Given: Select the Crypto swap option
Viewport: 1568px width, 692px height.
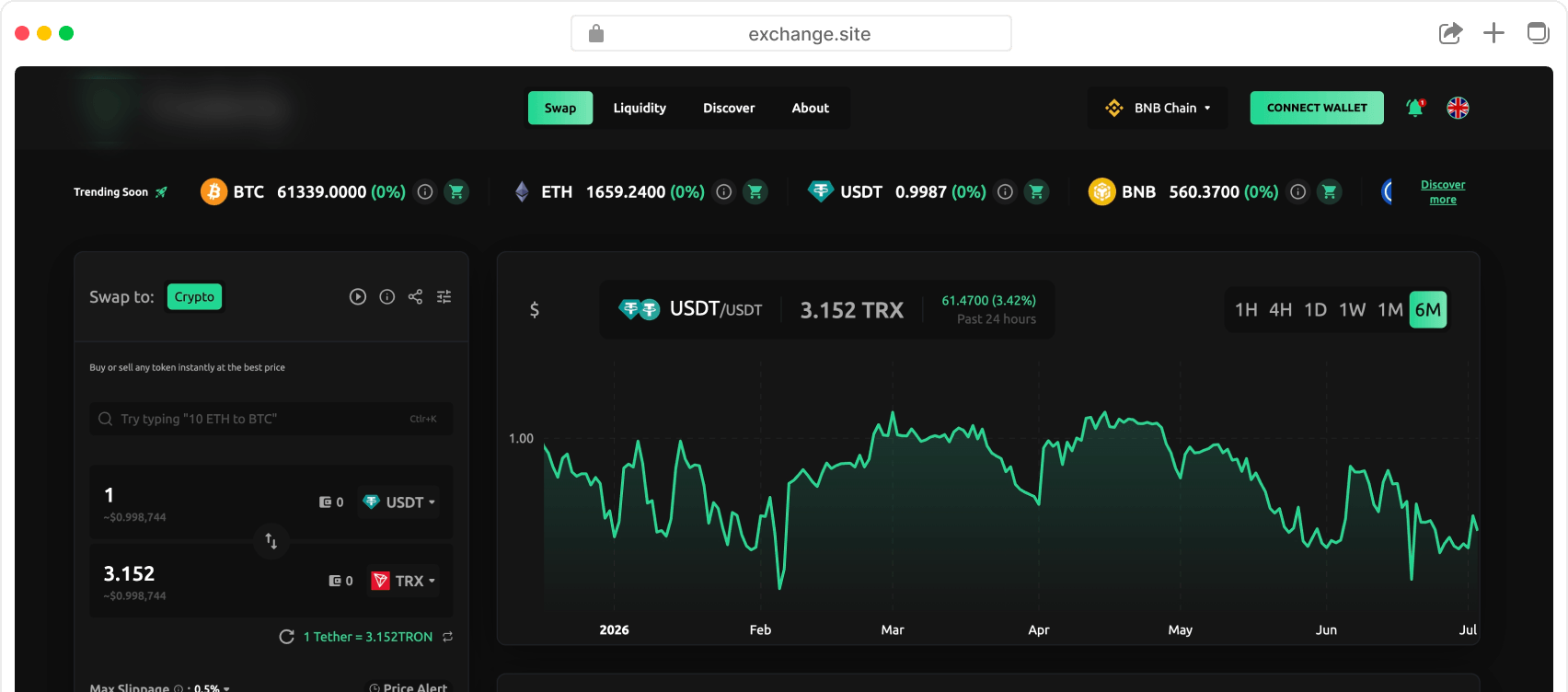Looking at the screenshot, I should [x=194, y=296].
